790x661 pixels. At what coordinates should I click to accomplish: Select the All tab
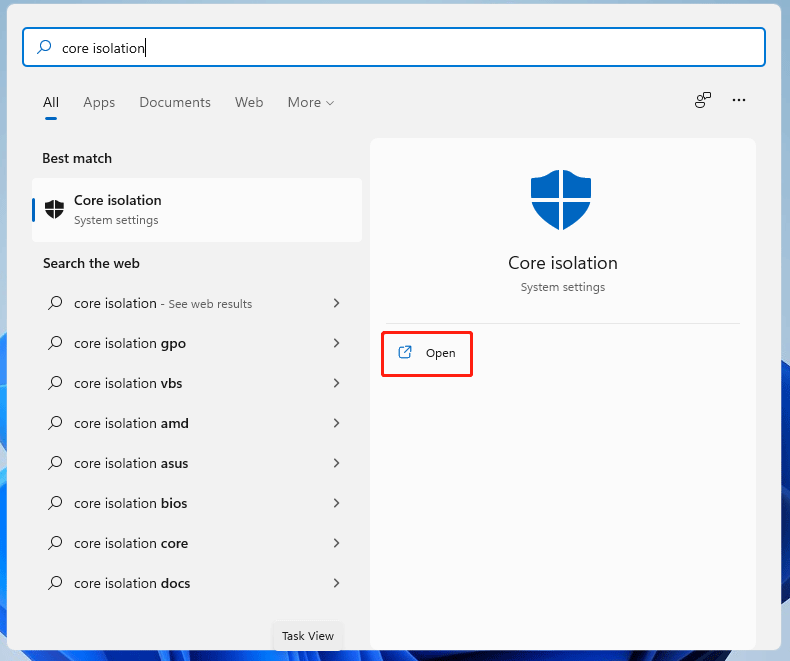coord(51,102)
